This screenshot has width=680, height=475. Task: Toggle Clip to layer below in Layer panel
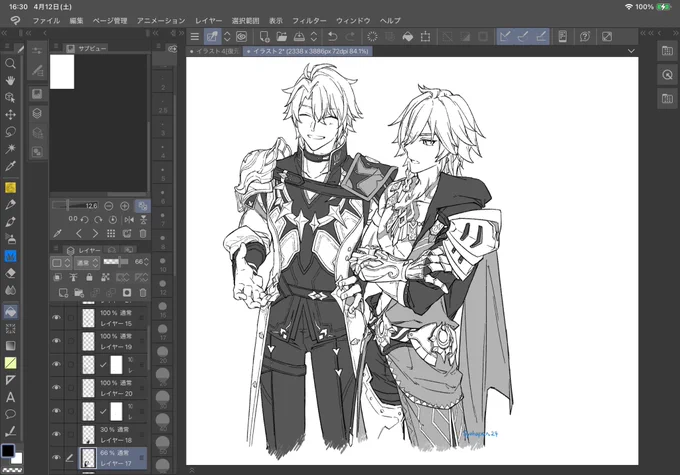[57, 277]
